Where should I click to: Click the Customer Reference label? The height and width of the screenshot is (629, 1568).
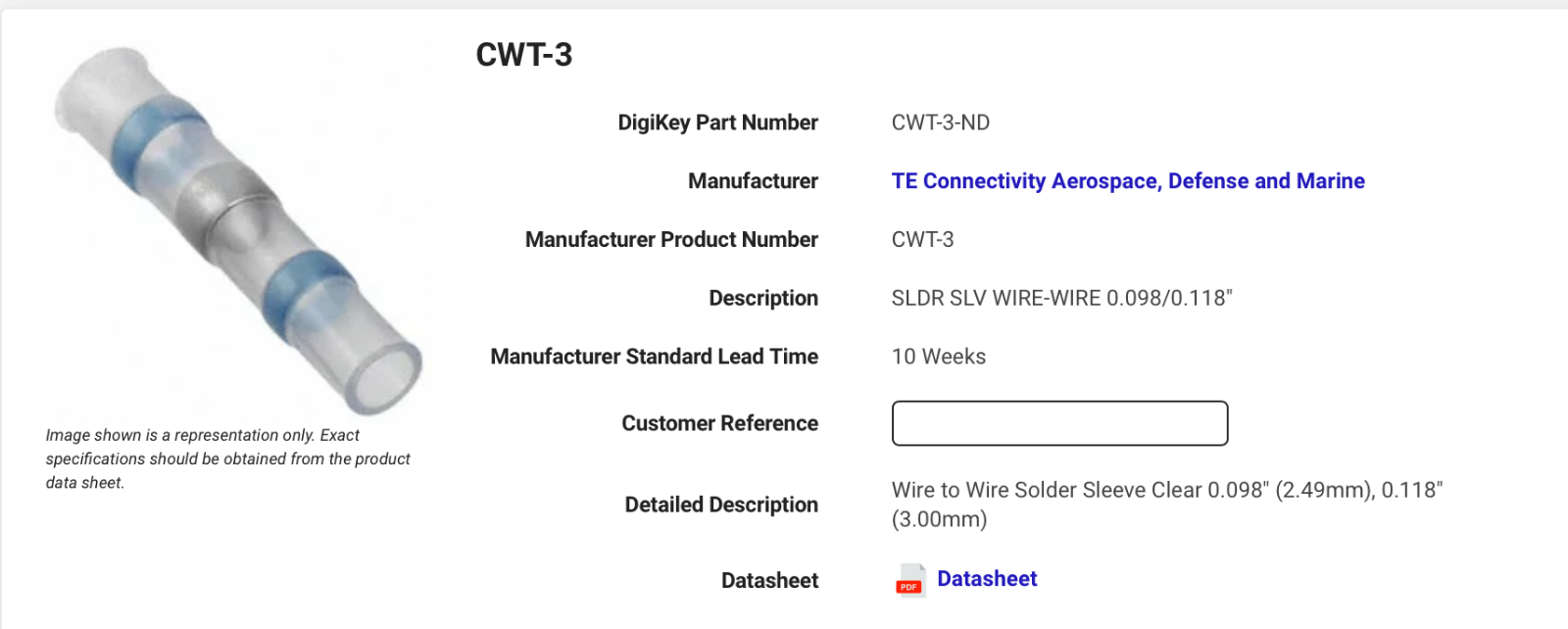pos(719,423)
